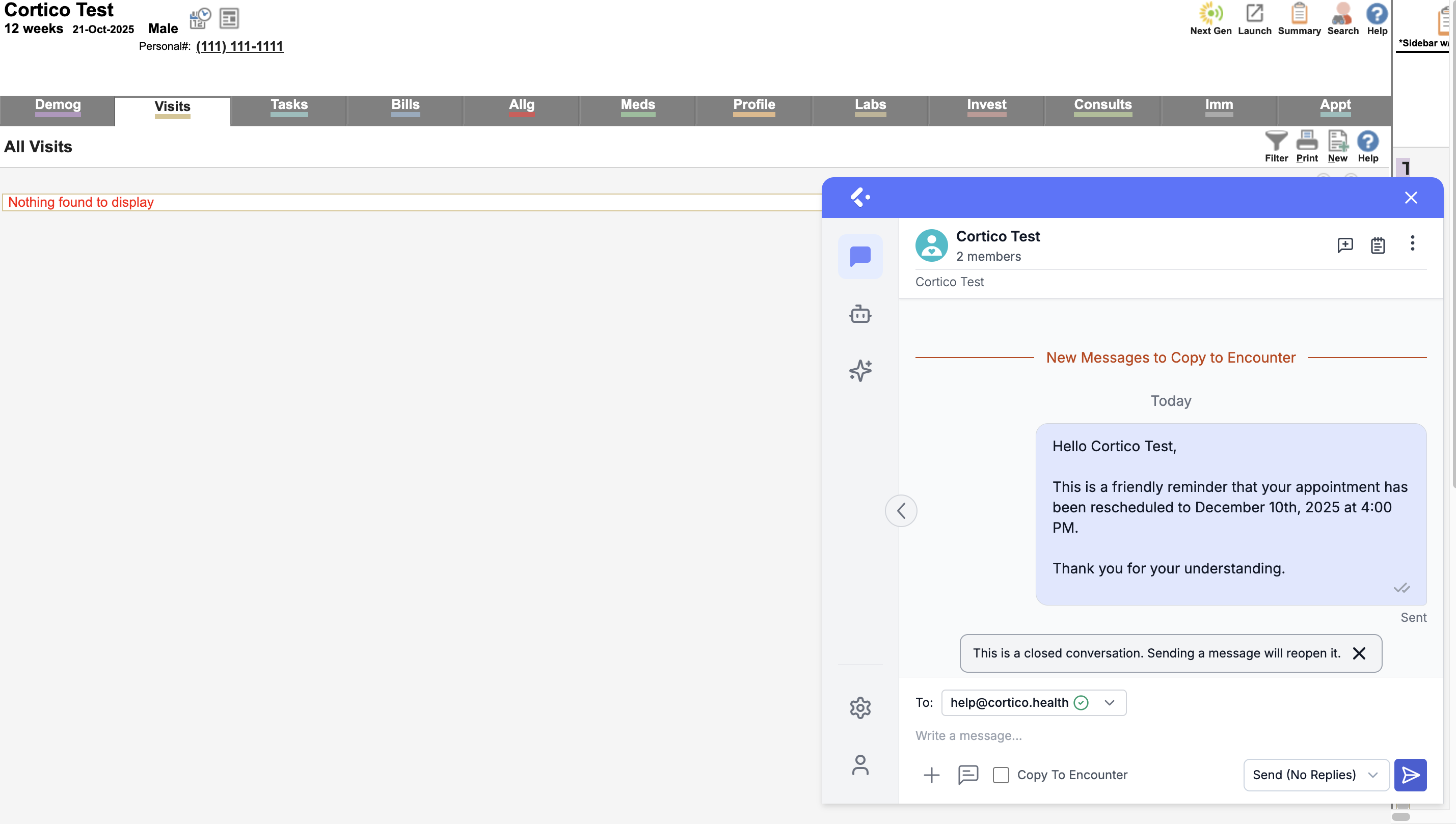Open the Cortico bot sidebar icon

point(860,314)
